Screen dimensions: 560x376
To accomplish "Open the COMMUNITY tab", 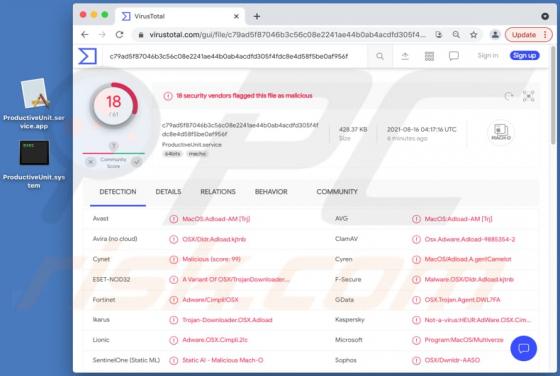I will pyautogui.click(x=337, y=192).
